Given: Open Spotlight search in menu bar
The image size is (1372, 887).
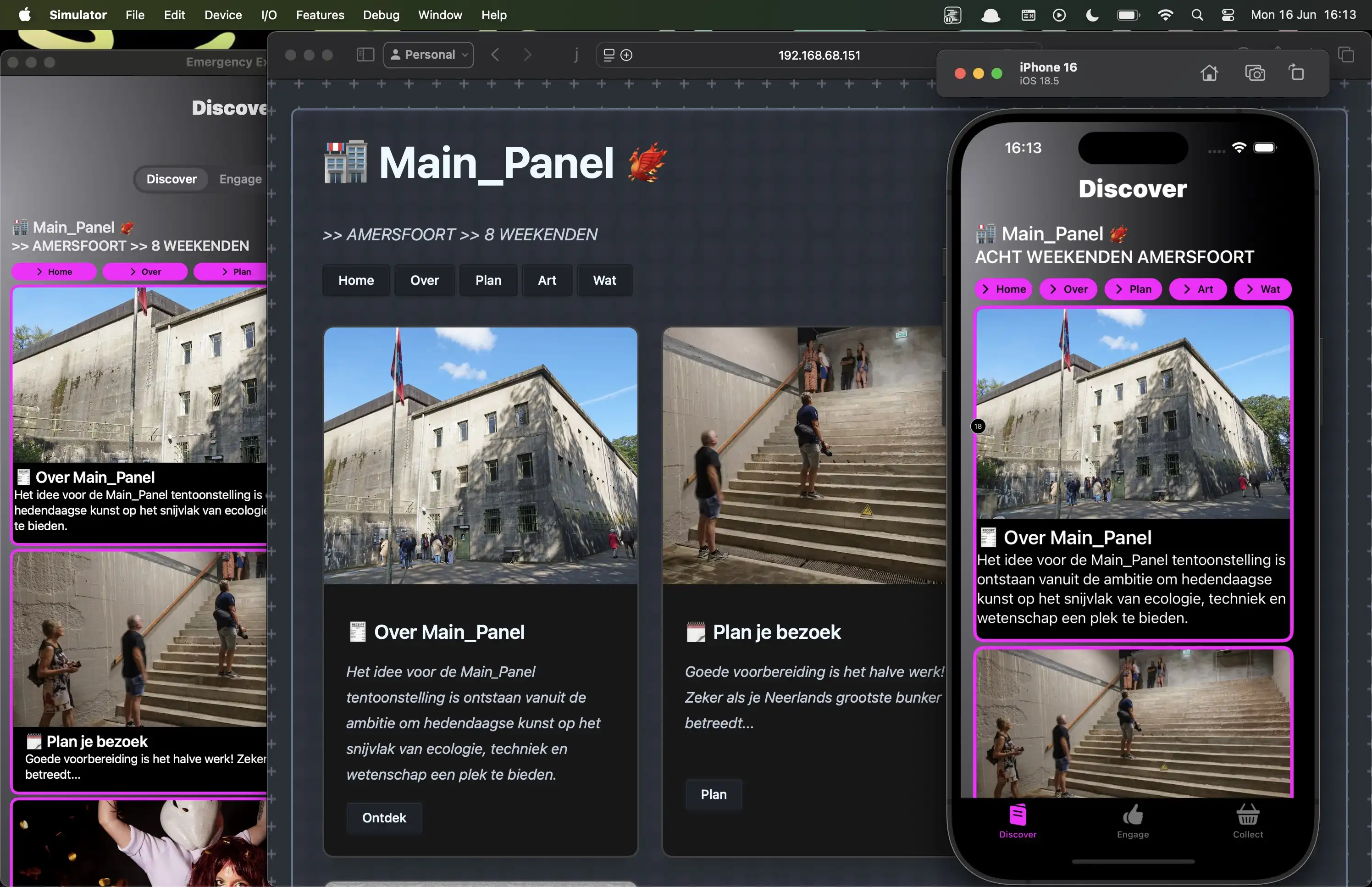Looking at the screenshot, I should [1197, 15].
